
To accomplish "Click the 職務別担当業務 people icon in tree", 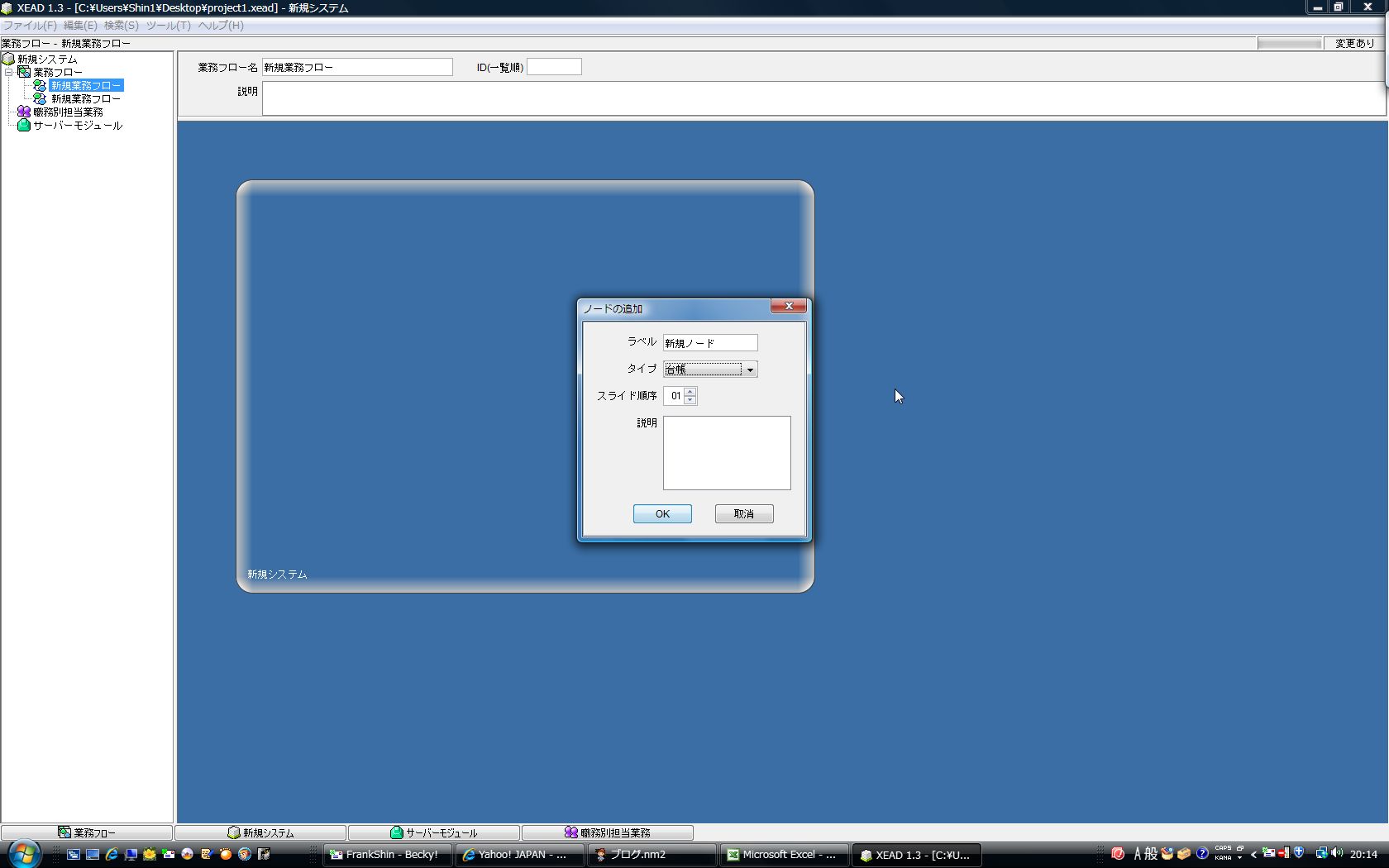I will (24, 112).
